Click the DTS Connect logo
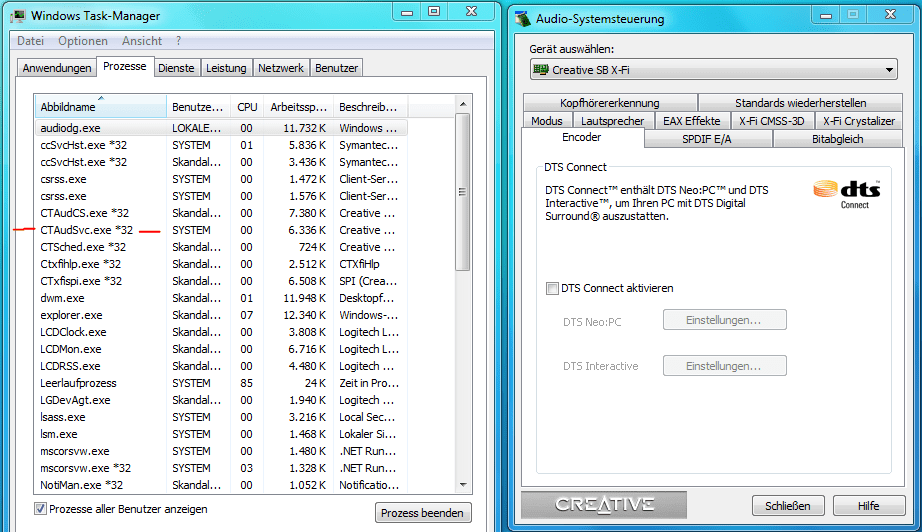 tap(847, 195)
